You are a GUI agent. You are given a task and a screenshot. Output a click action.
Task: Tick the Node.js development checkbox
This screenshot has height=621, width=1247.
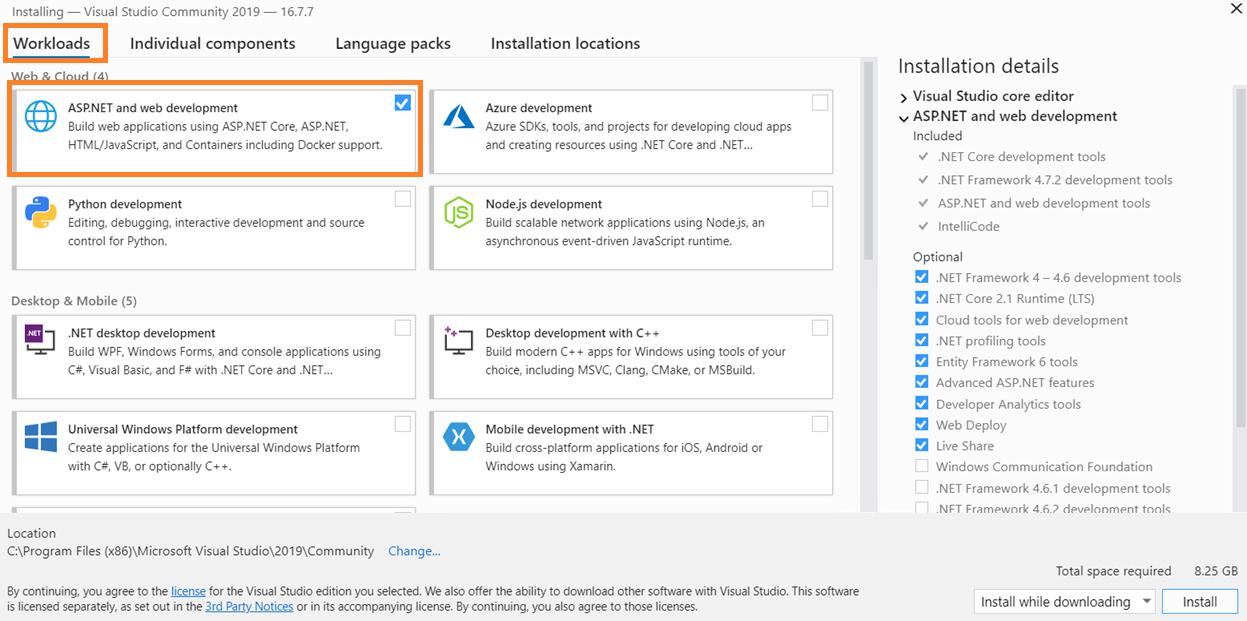(820, 199)
